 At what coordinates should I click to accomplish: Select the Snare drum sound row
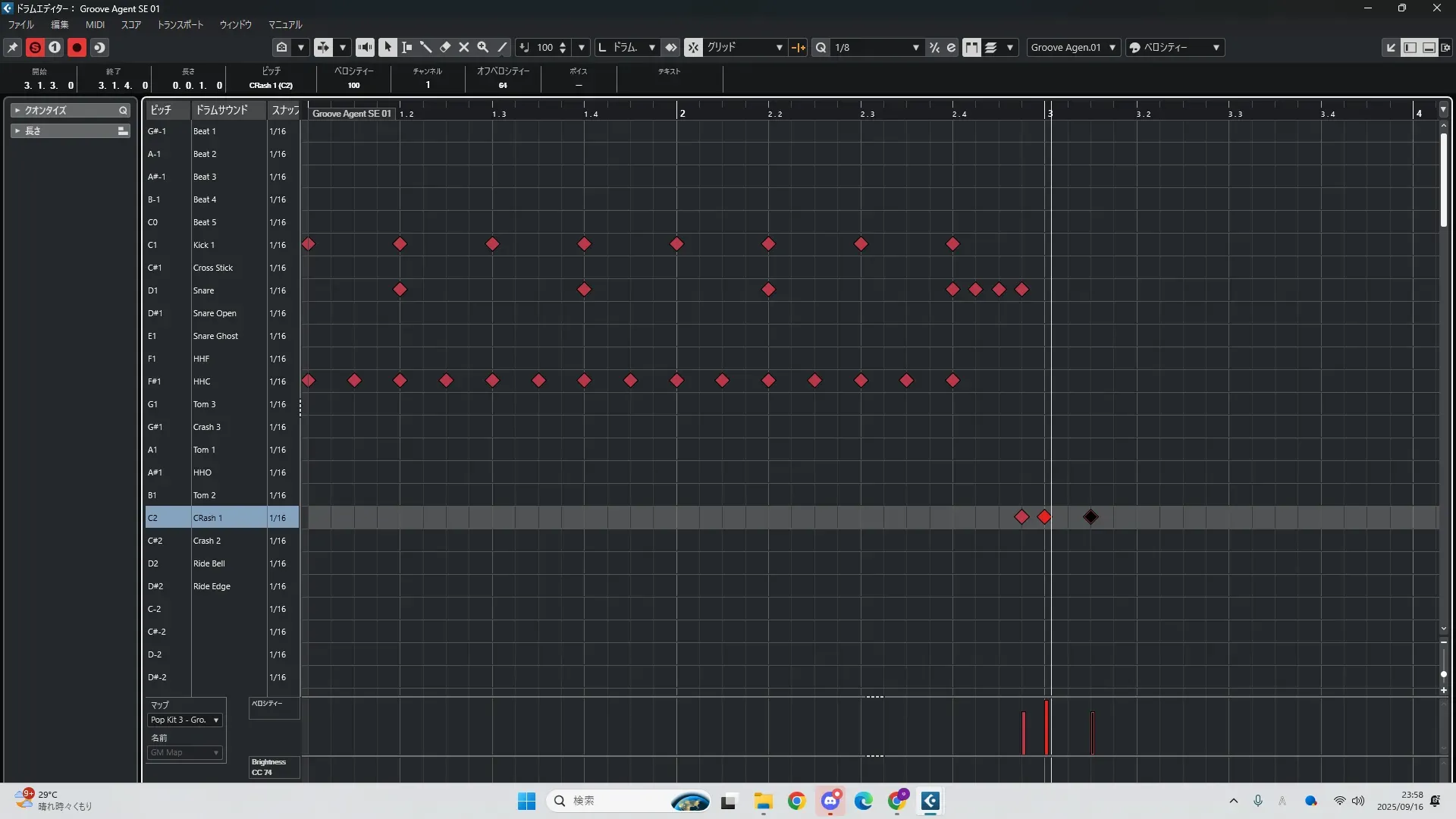(203, 290)
